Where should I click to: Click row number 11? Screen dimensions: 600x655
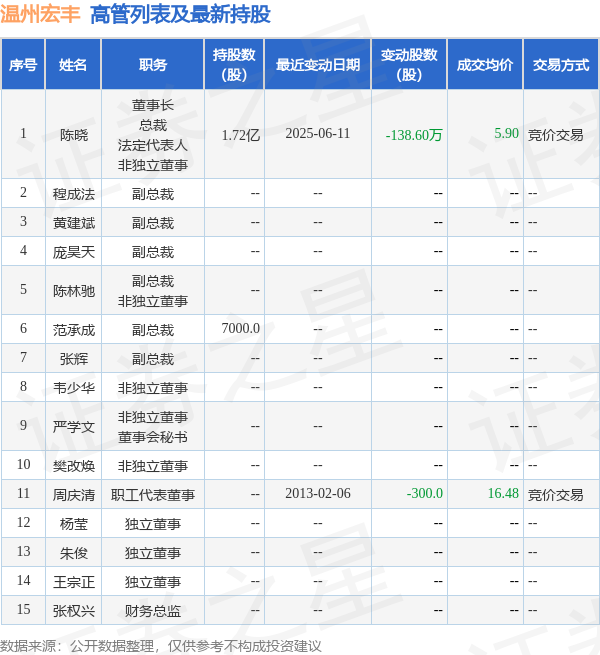[x=23, y=493]
